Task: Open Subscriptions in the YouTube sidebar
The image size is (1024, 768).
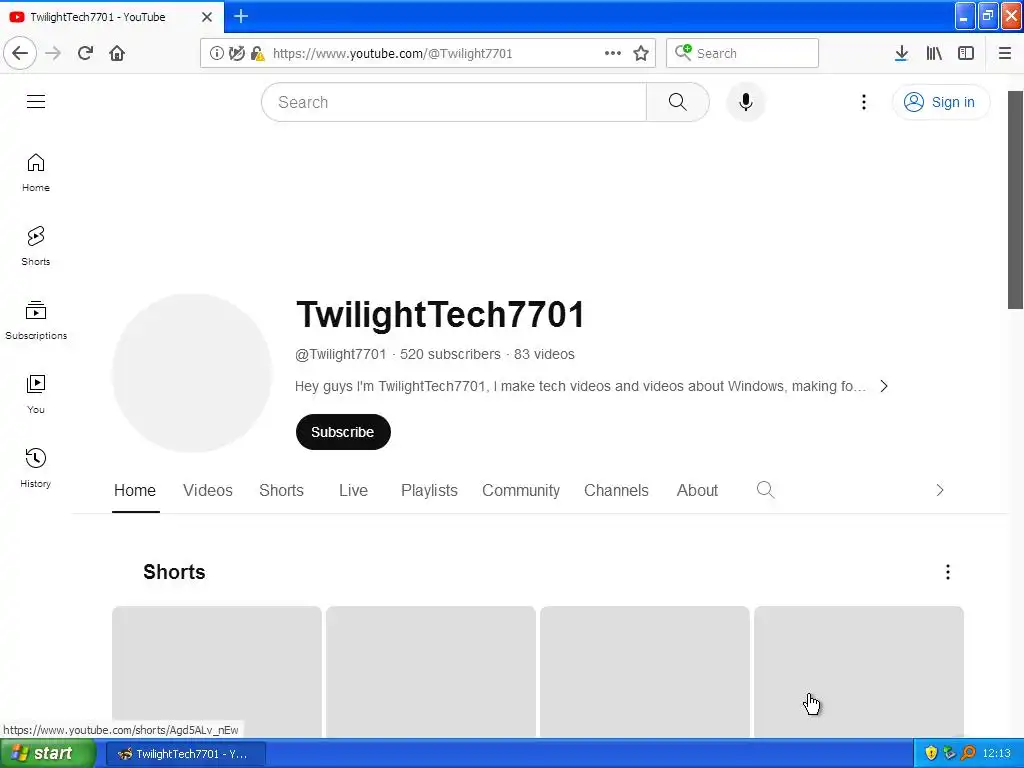Action: pyautogui.click(x=36, y=320)
